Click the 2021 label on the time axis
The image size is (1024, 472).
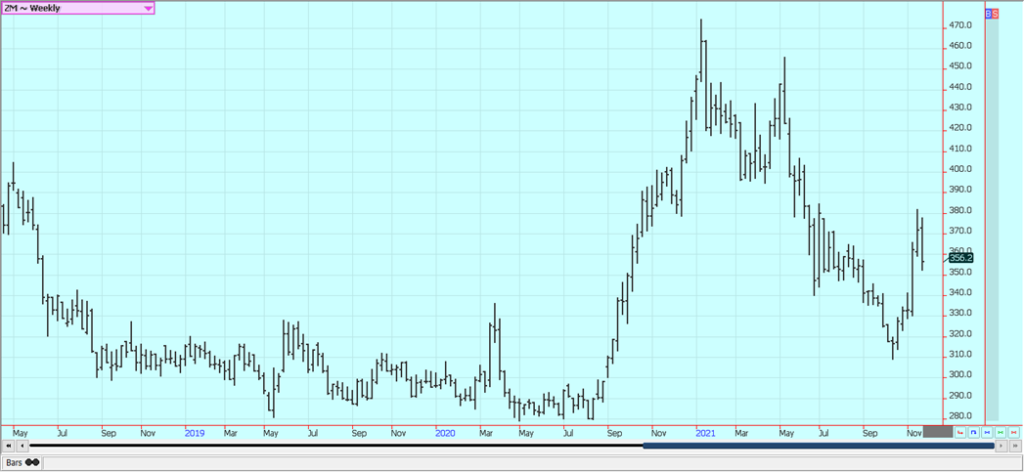(706, 432)
